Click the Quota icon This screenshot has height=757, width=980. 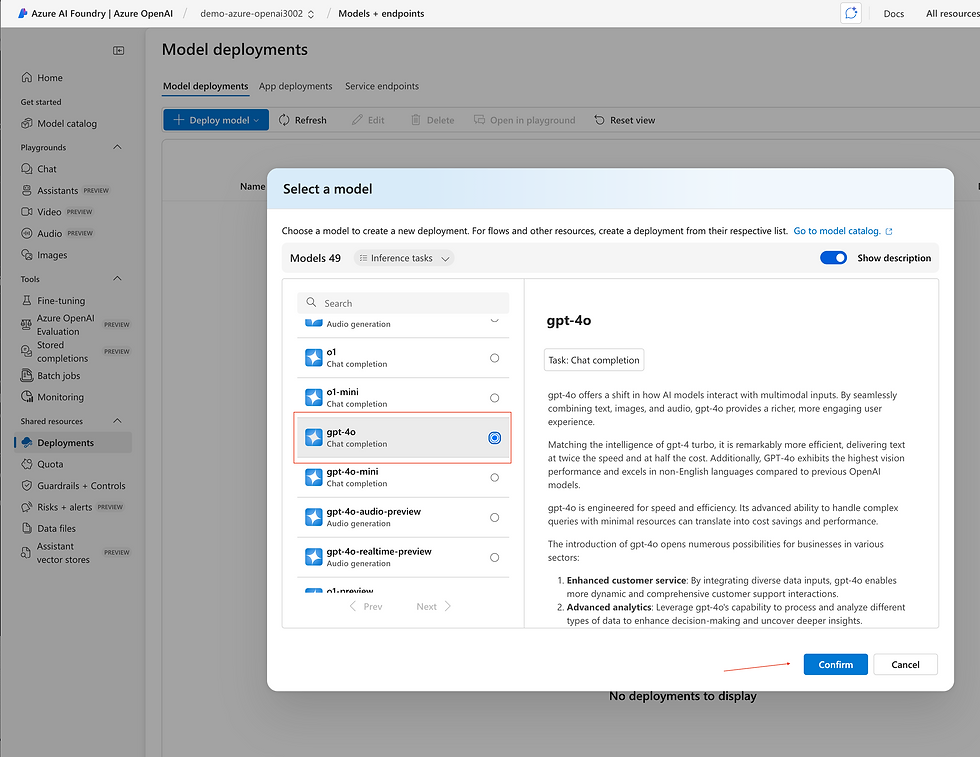point(26,464)
